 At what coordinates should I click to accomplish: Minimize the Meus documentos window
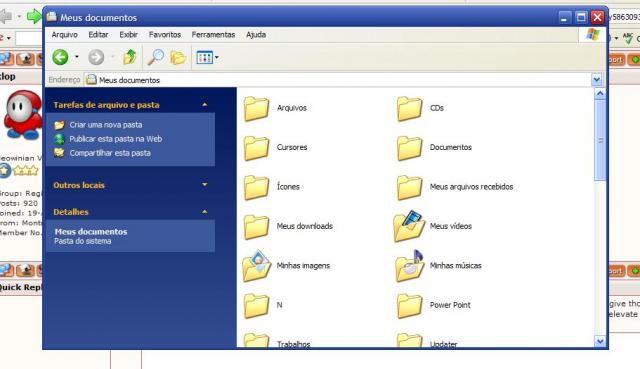pos(564,17)
